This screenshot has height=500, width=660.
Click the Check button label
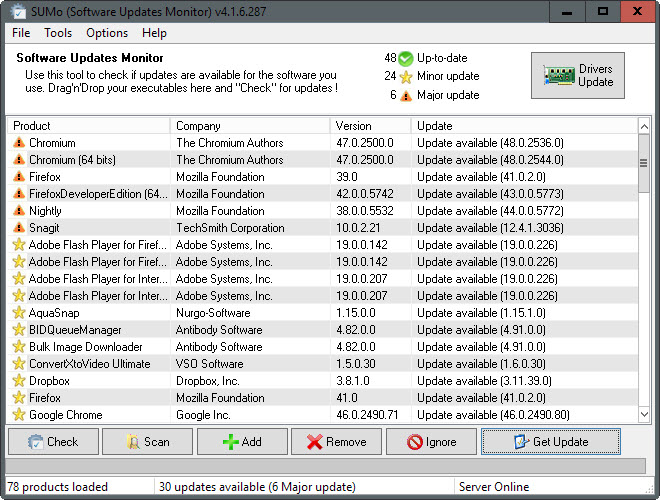tap(62, 442)
